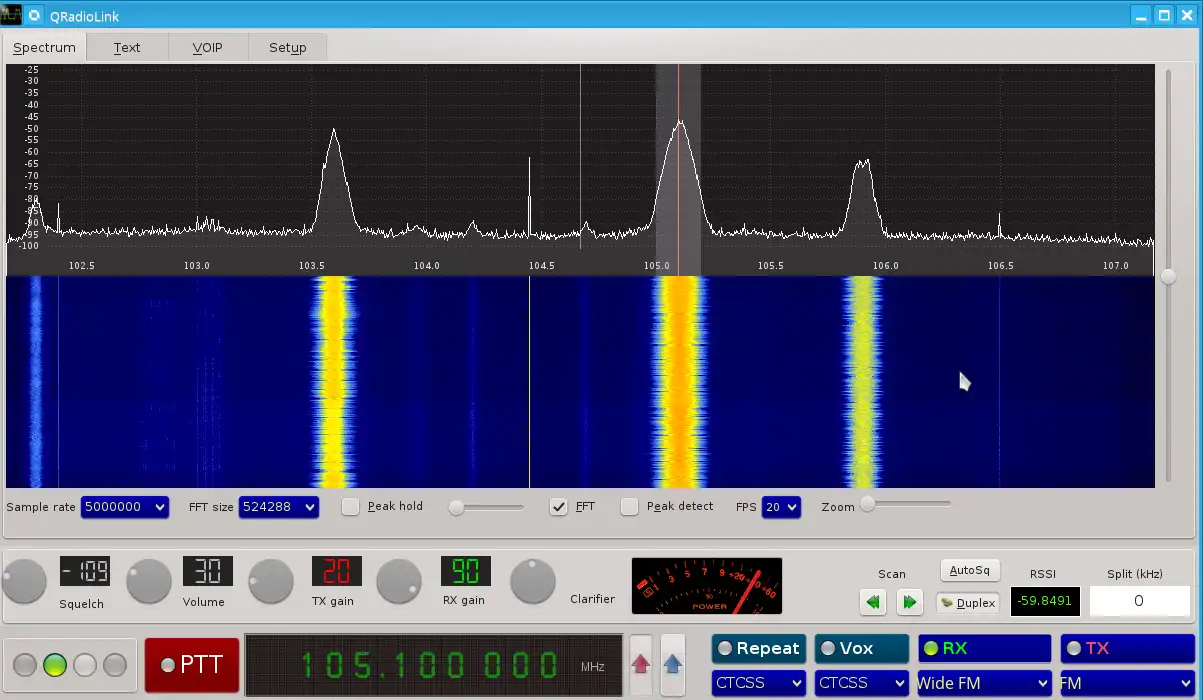This screenshot has width=1203, height=700.
Task: Click the Split (kHz) input field
Action: (x=1138, y=601)
